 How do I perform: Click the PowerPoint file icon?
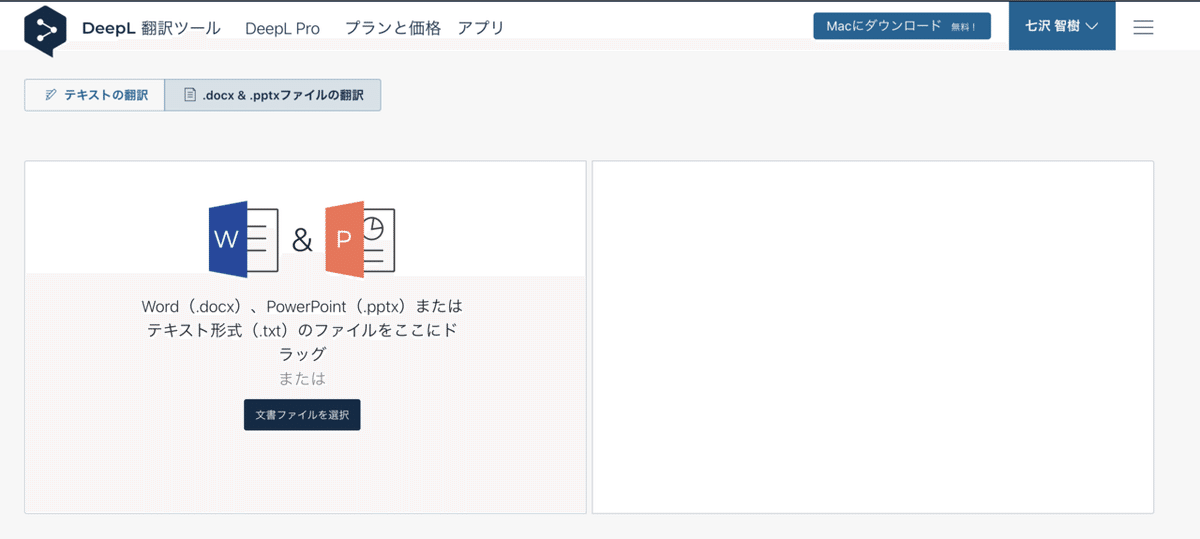pos(360,239)
